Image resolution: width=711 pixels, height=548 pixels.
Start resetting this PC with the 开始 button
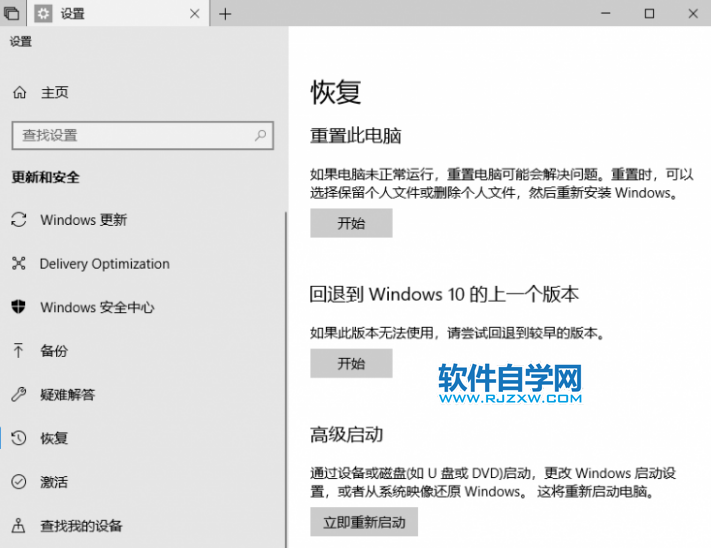[x=351, y=223]
